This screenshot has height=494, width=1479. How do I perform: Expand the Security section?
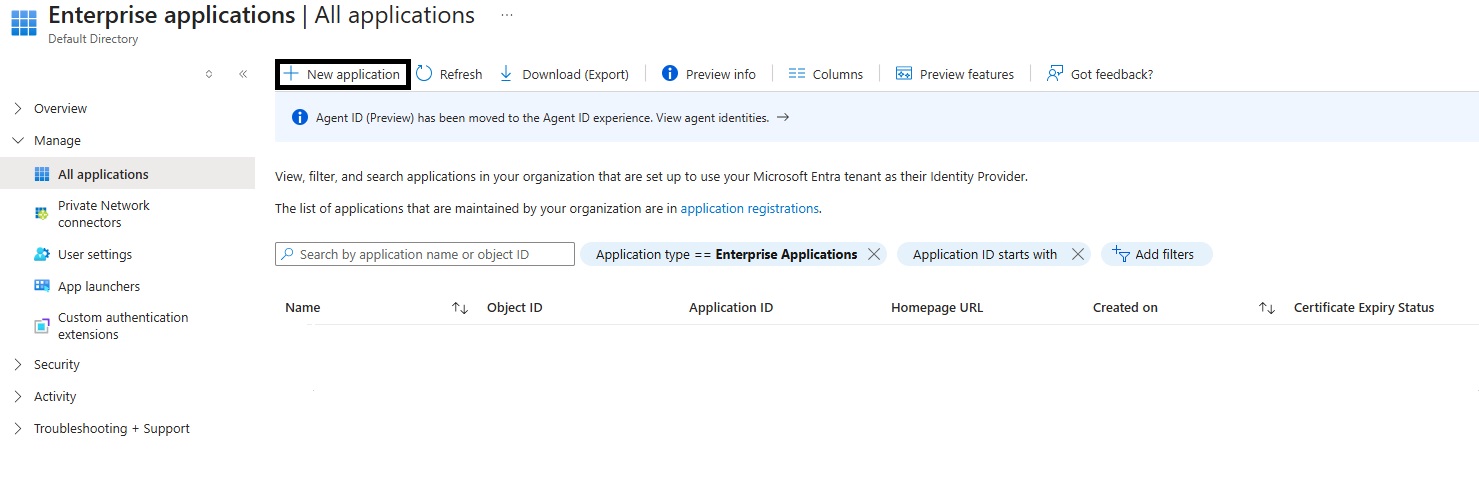(18, 364)
